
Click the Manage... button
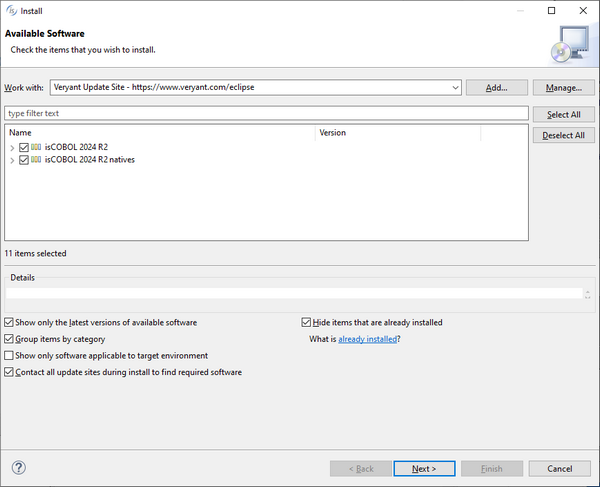click(564, 88)
